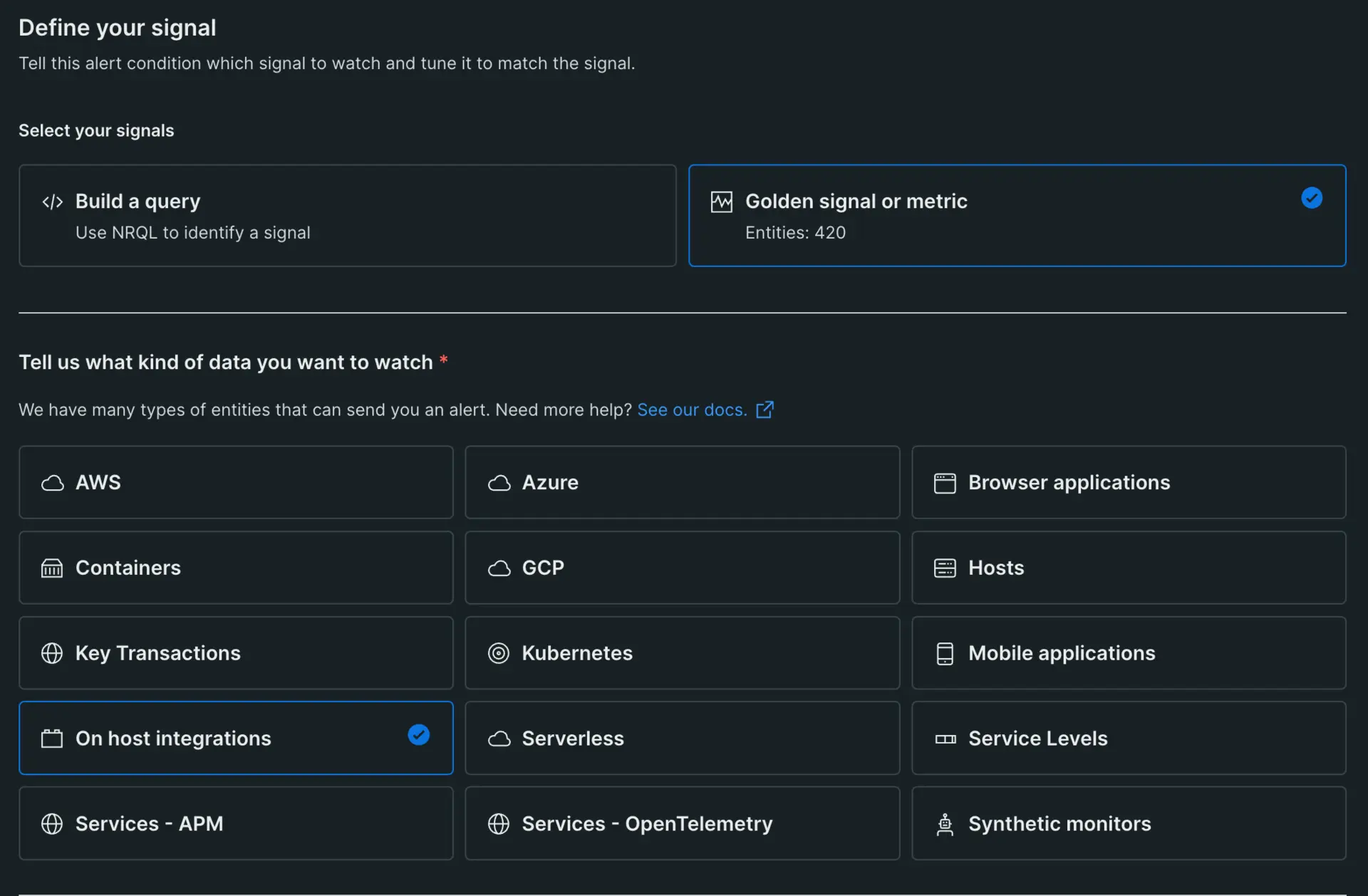The image size is (1368, 896).
Task: Click the code brackets icon on Build a query
Action: (52, 202)
